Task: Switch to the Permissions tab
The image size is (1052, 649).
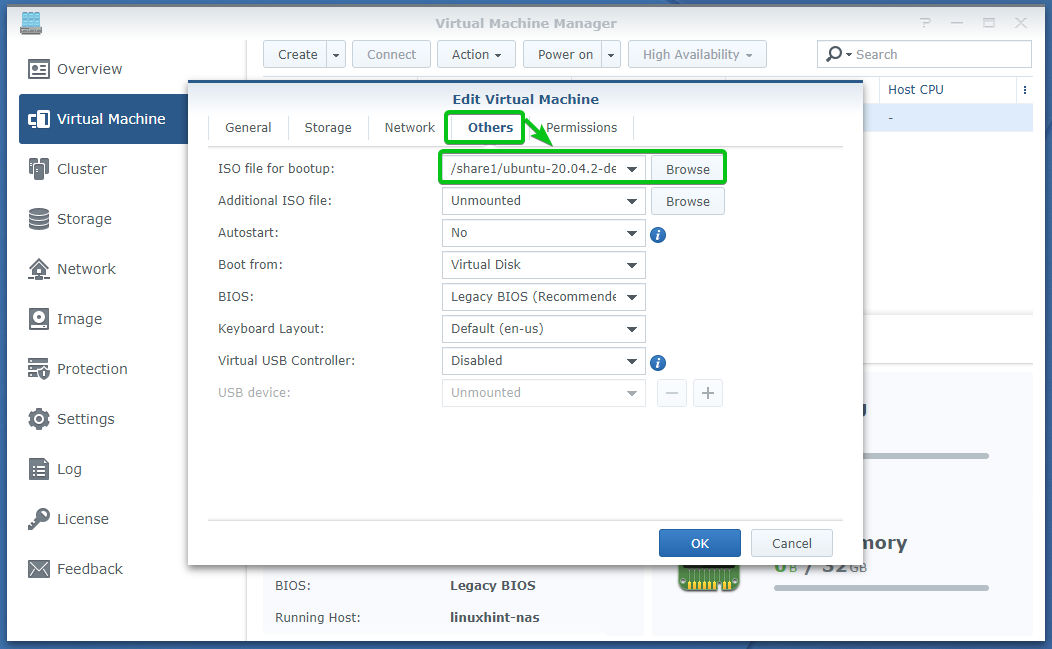Action: click(582, 128)
